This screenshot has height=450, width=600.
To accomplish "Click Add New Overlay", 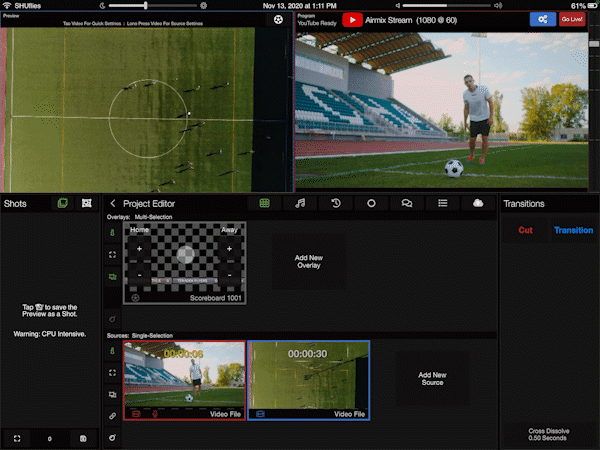I will 308,262.
